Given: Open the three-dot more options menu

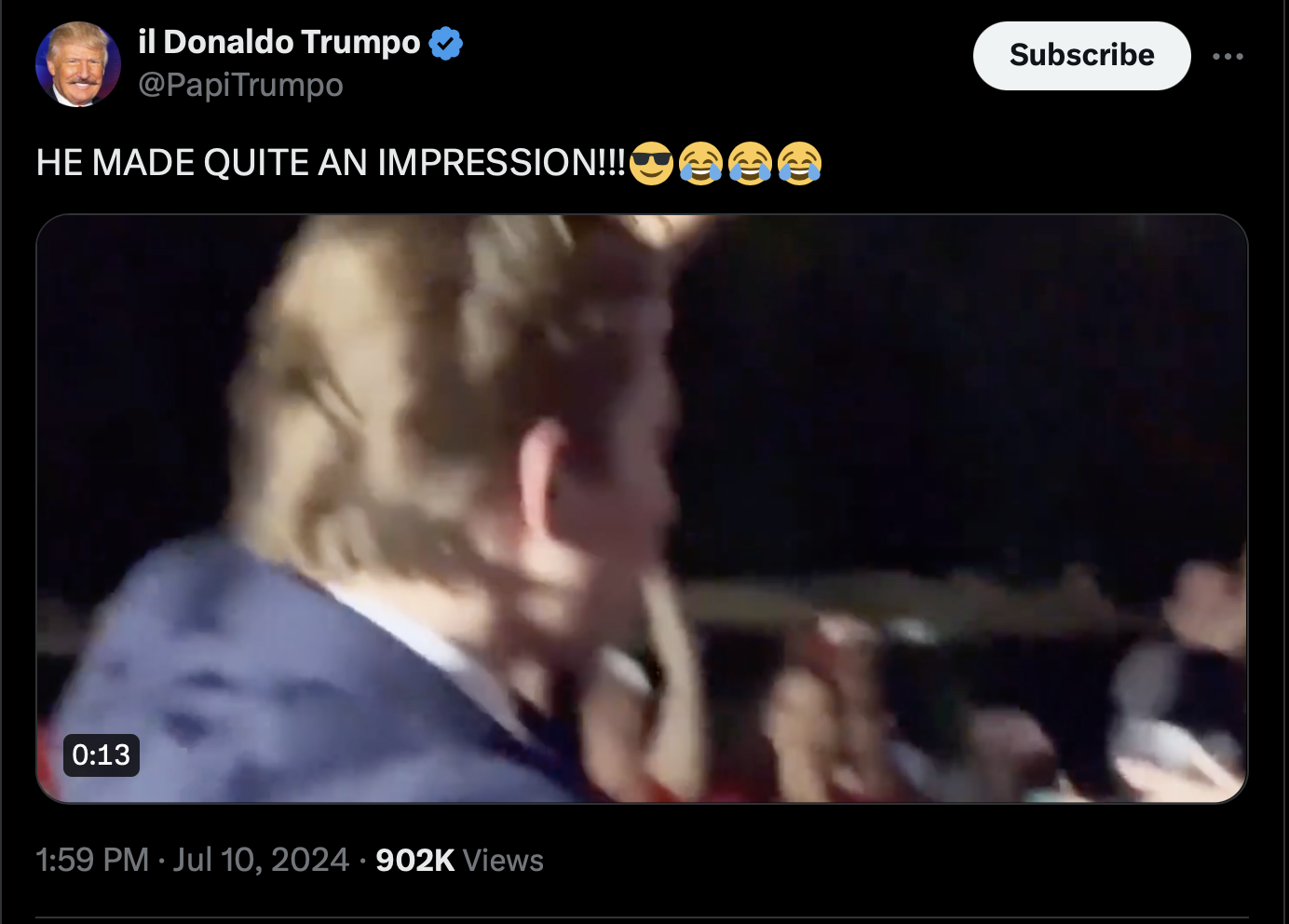Looking at the screenshot, I should (1228, 56).
